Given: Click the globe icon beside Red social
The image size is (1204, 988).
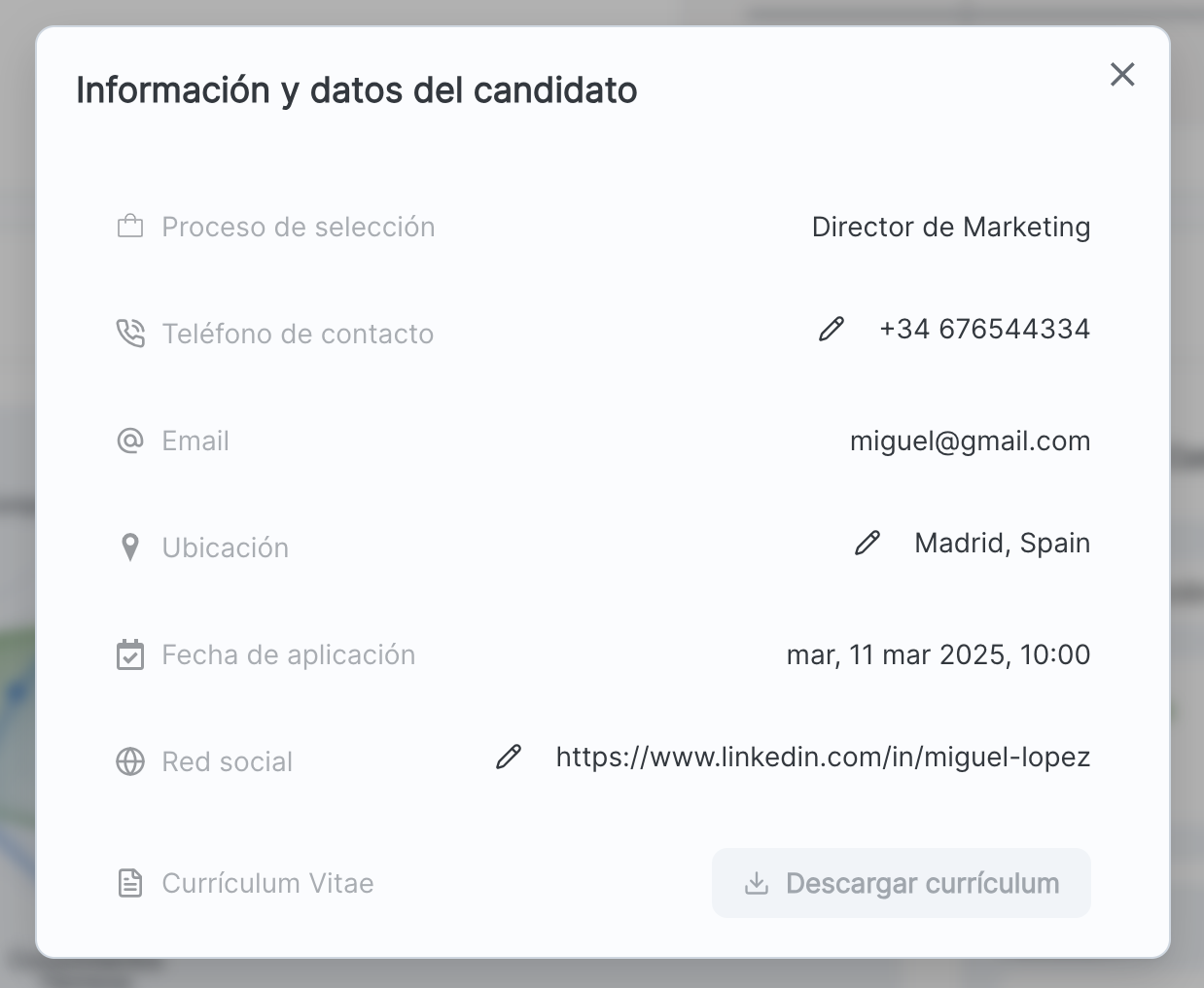Looking at the screenshot, I should pos(130,761).
